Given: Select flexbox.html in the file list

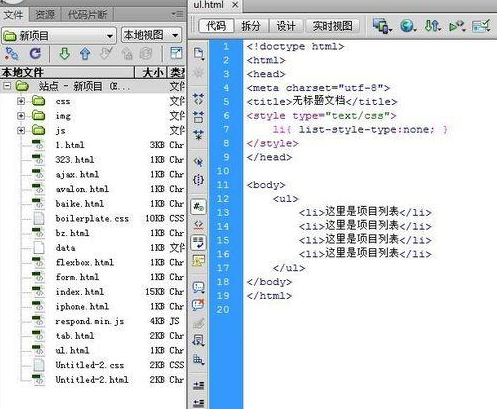Looking at the screenshot, I should pos(85,263).
